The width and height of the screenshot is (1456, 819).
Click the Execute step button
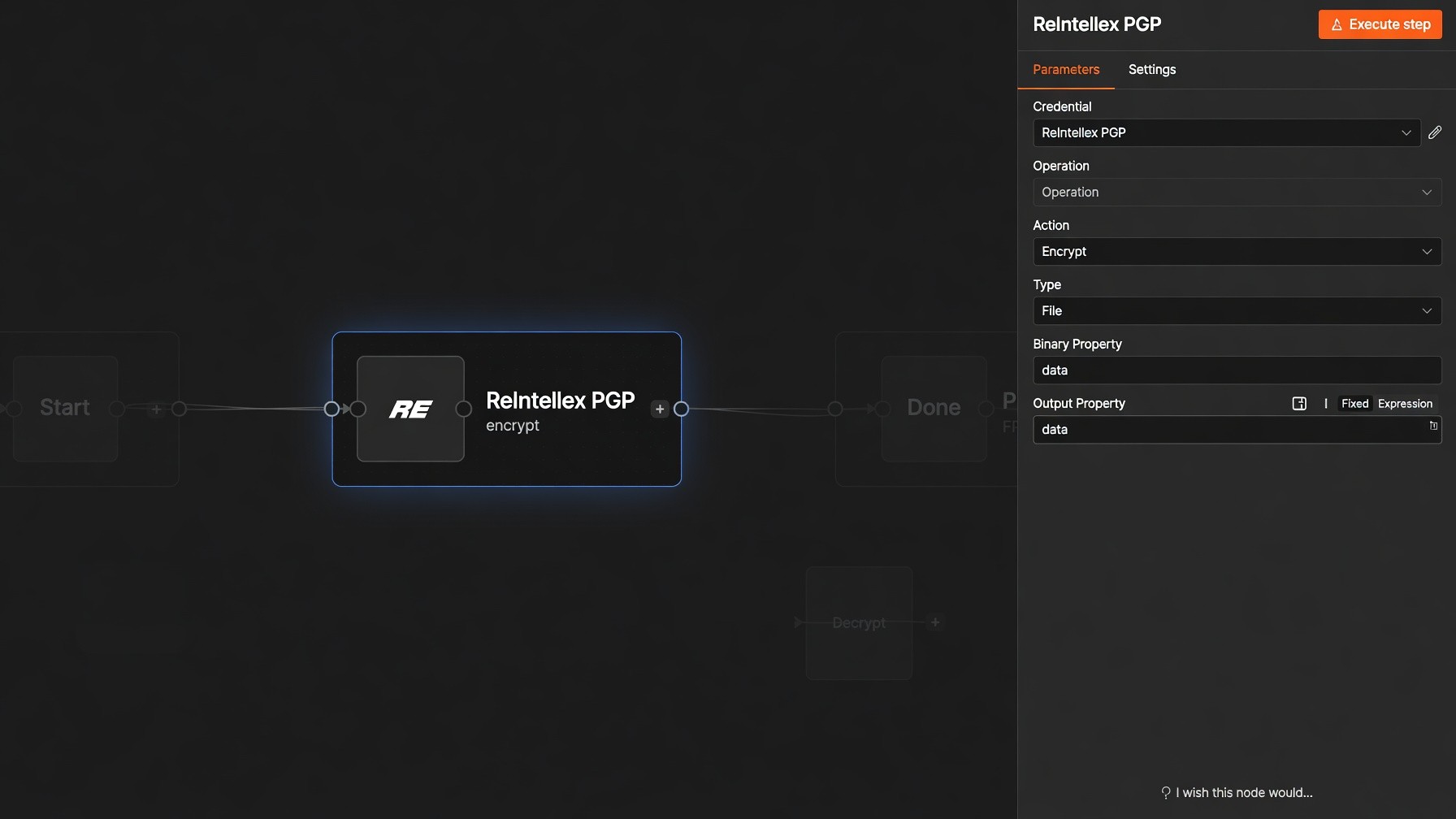pyautogui.click(x=1380, y=24)
